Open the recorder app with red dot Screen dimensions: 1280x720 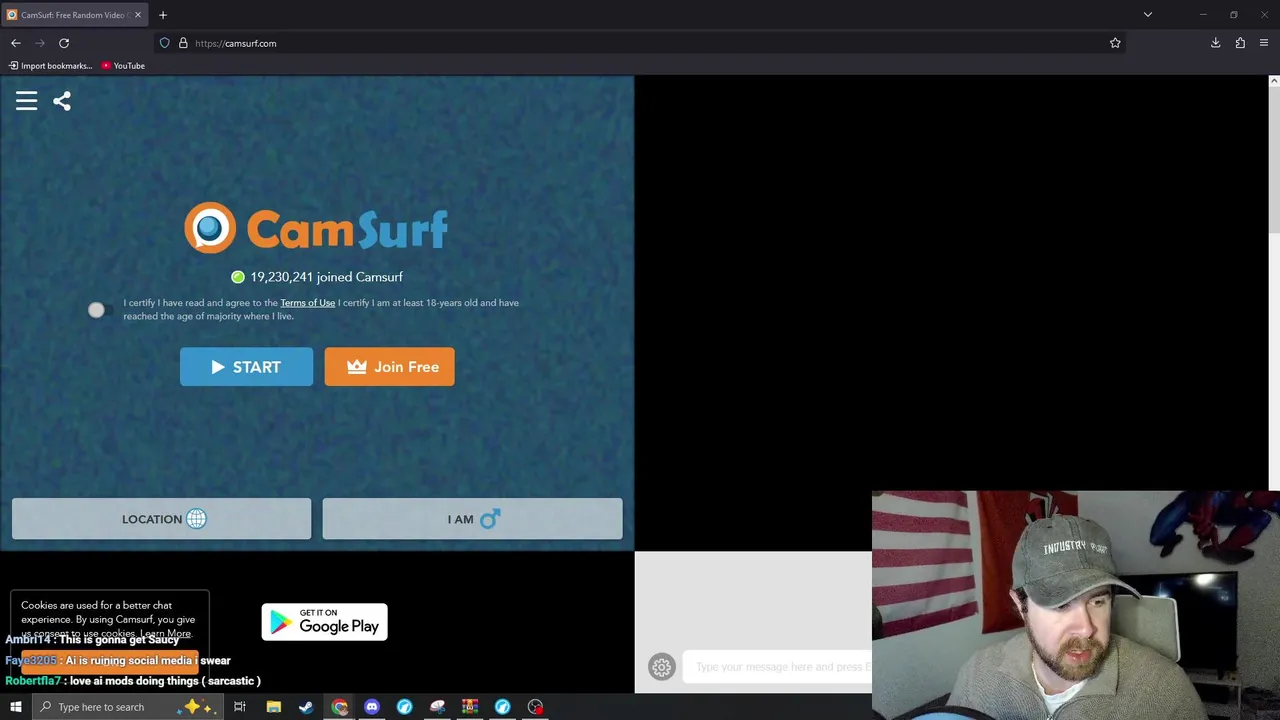(536, 707)
